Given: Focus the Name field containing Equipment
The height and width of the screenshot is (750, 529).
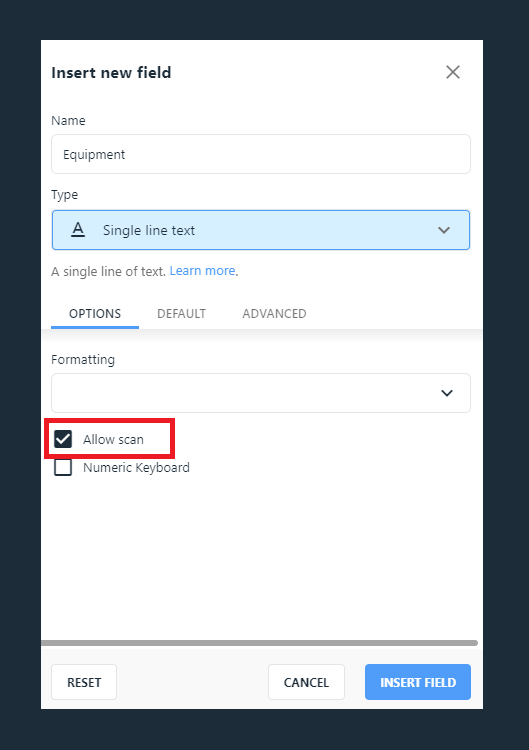Looking at the screenshot, I should point(261,154).
